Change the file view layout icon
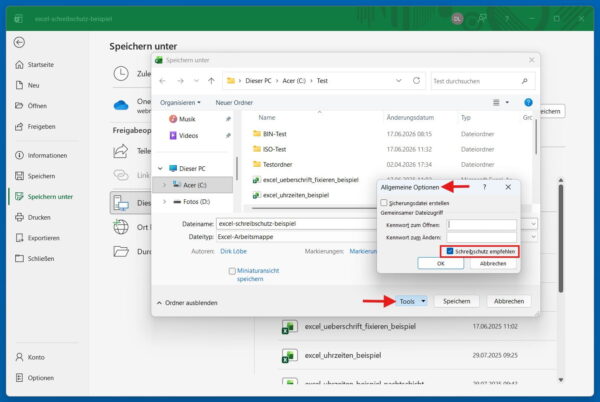The height and width of the screenshot is (402, 600). pos(496,103)
